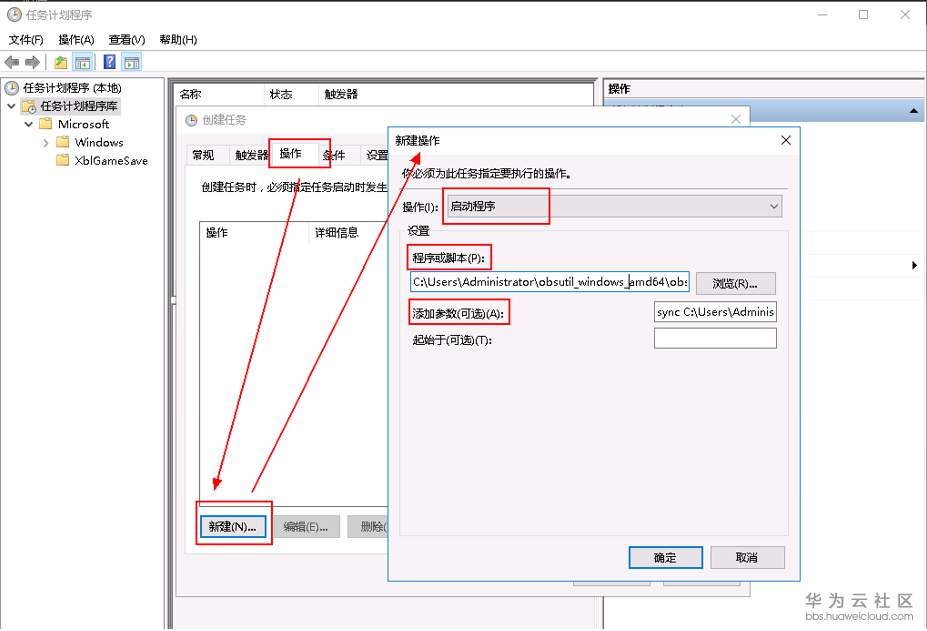Screen dimensions: 927x631
Task: Expand the Windows tree node
Action: coord(46,143)
